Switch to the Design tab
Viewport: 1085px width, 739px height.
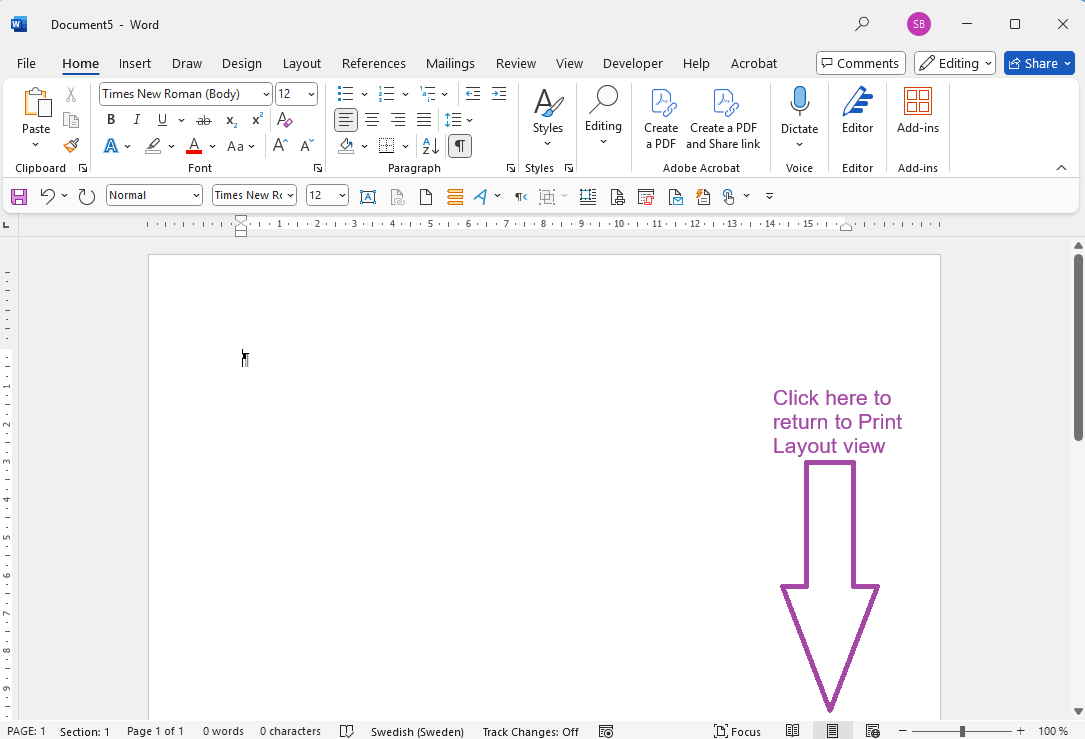tap(241, 63)
